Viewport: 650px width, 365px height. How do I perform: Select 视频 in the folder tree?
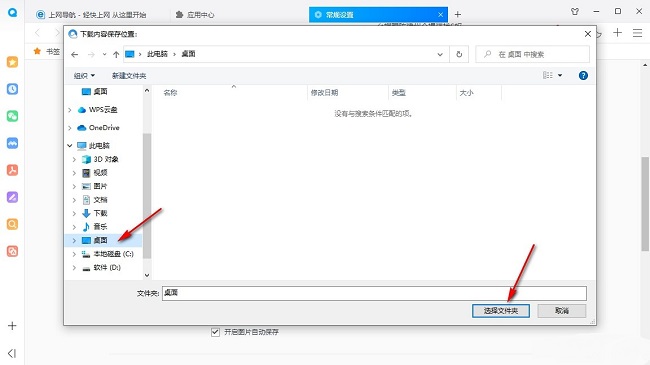pyautogui.click(x=100, y=173)
